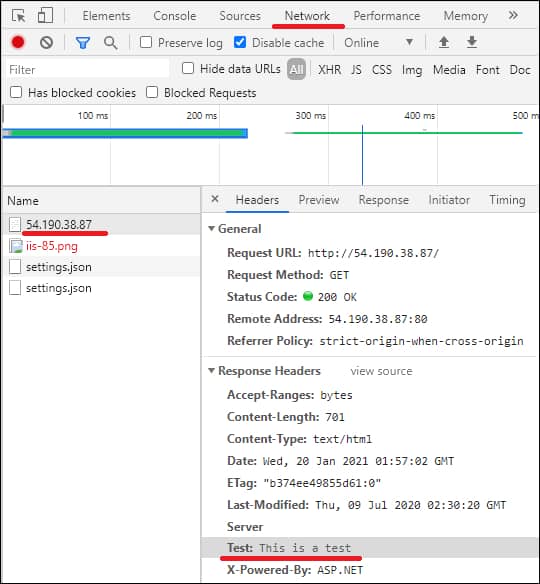Open the Online throttling dropdown
The height and width of the screenshot is (584, 540).
(x=379, y=42)
